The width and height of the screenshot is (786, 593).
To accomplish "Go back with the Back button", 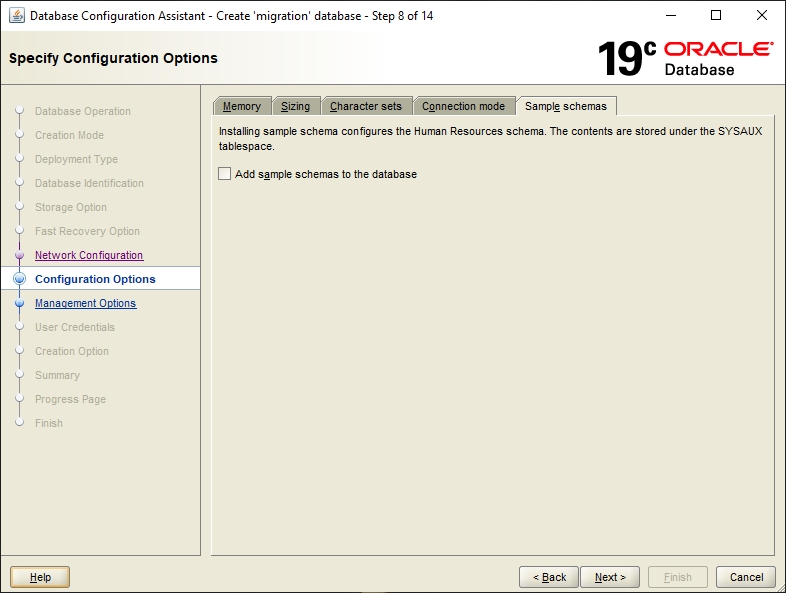I will tap(549, 577).
